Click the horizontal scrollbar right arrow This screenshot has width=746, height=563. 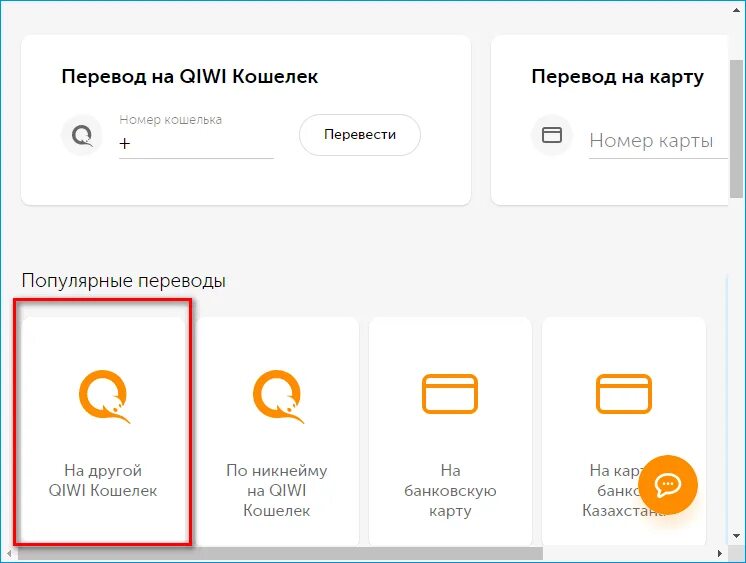(x=720, y=553)
